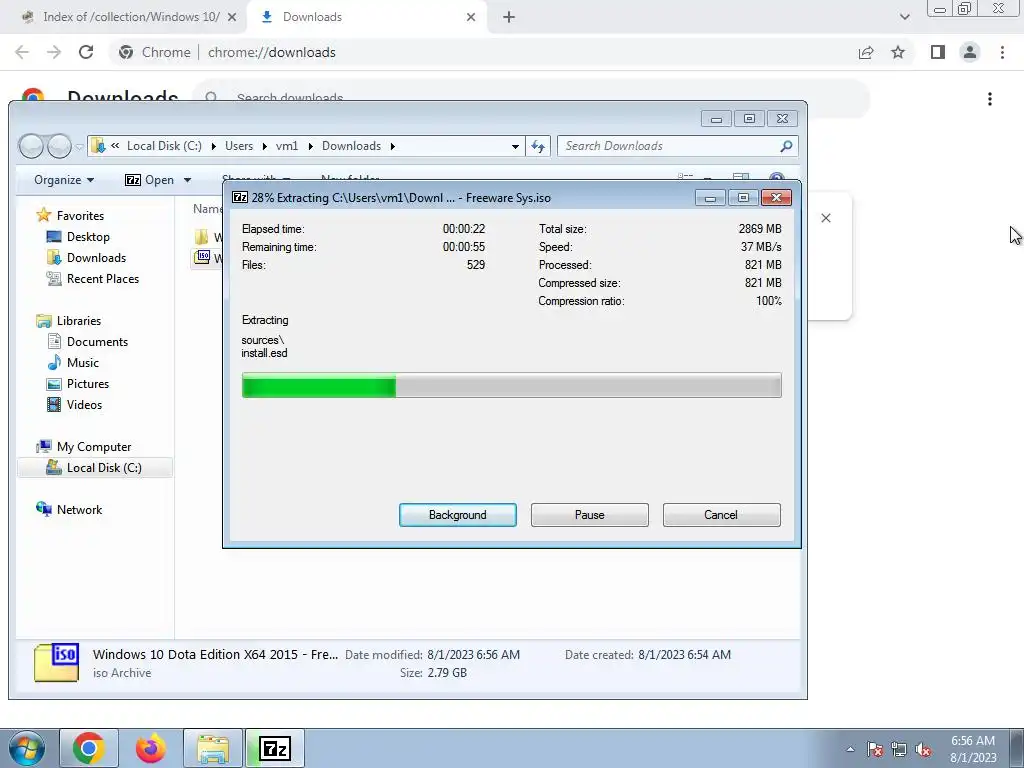Image resolution: width=1024 pixels, height=768 pixels.
Task: Close the Index of /collection tab
Action: [232, 18]
